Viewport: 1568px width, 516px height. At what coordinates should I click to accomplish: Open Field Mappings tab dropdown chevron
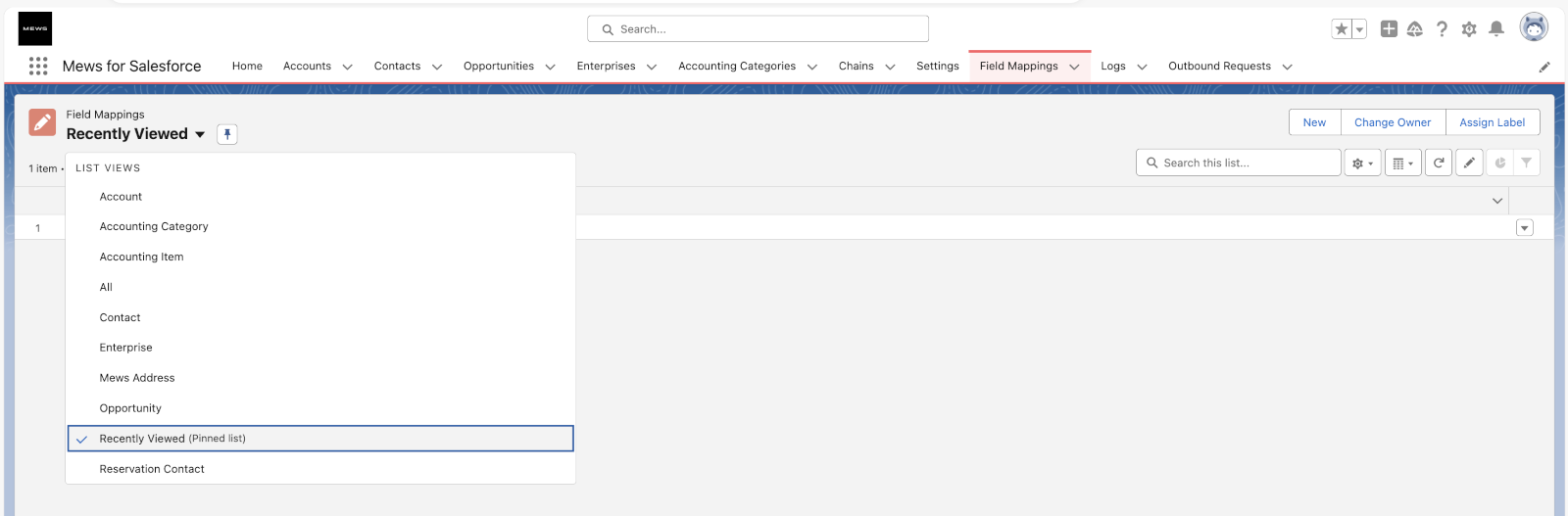coord(1074,67)
